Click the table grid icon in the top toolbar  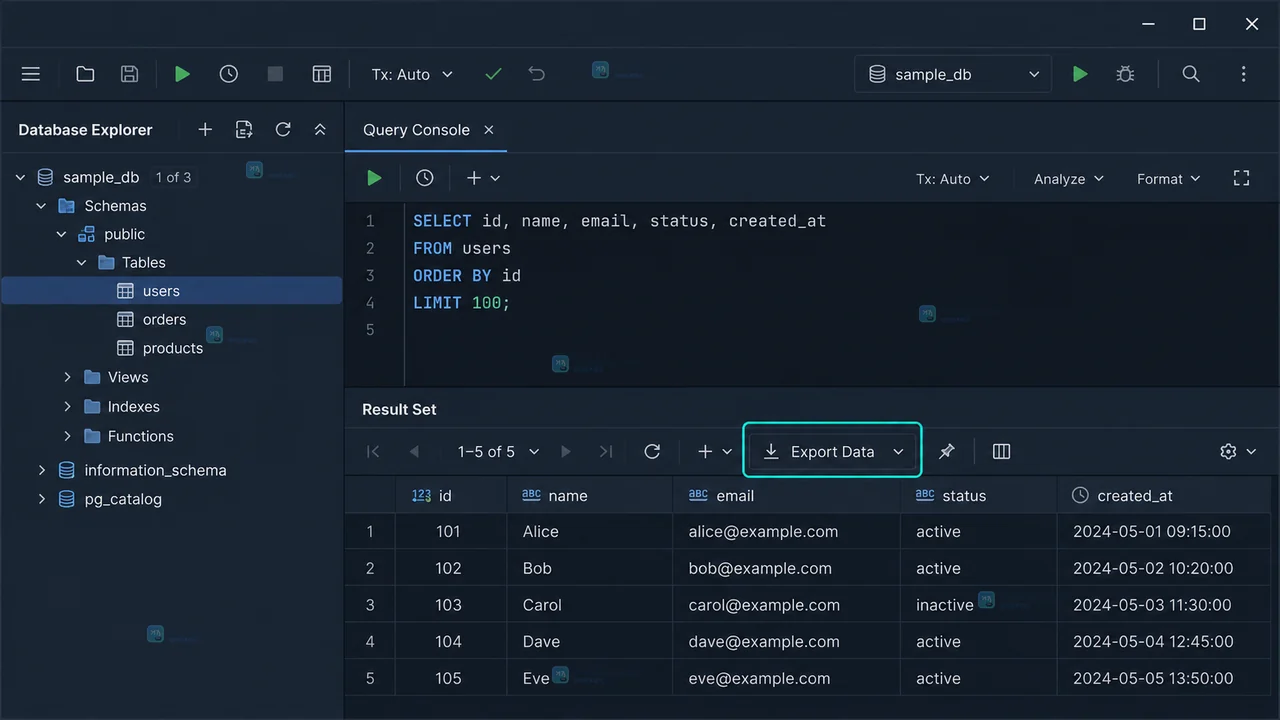coord(321,74)
